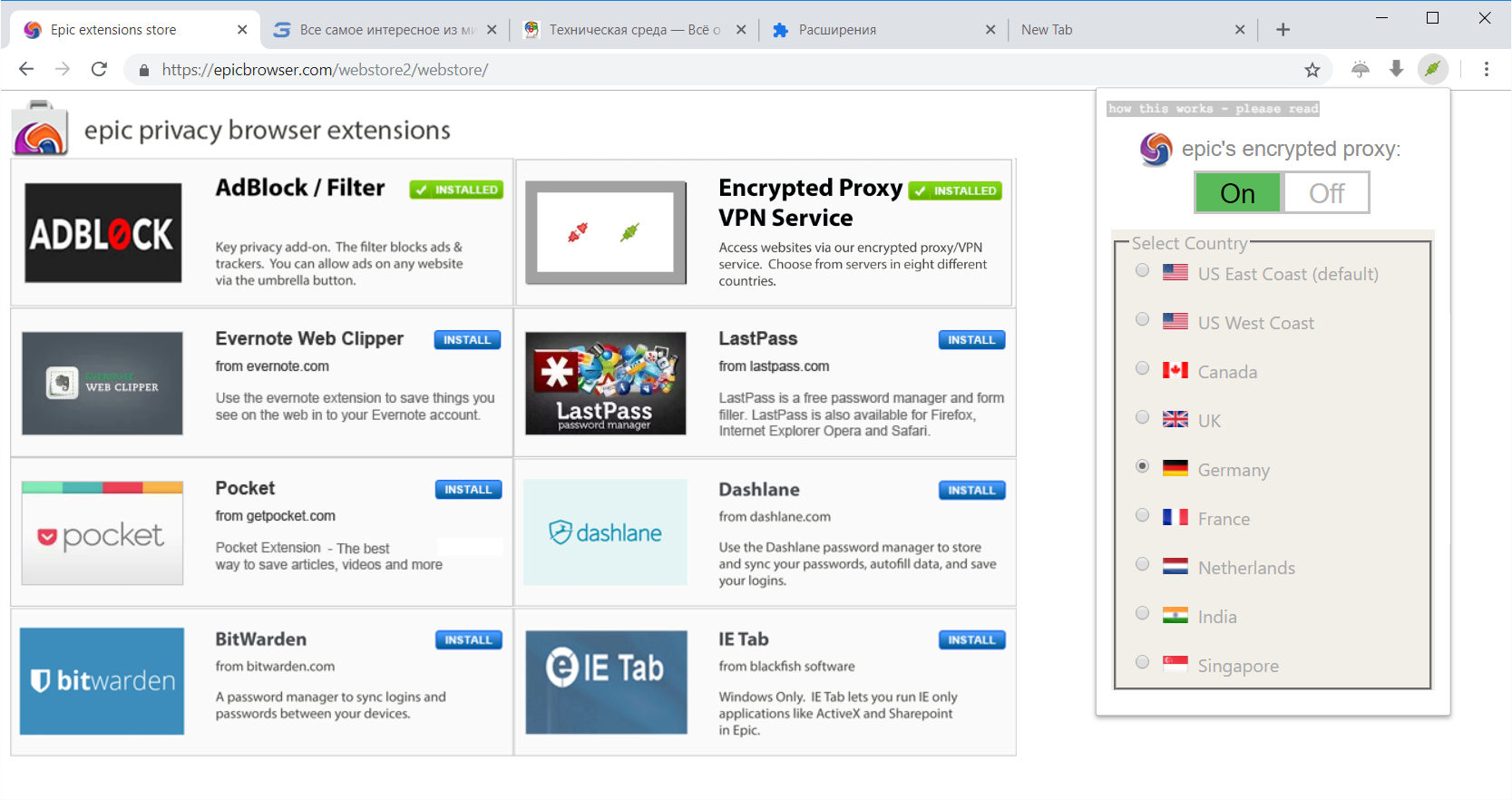Click the 'Encrypted Proxy VPN Service' title

click(x=810, y=202)
